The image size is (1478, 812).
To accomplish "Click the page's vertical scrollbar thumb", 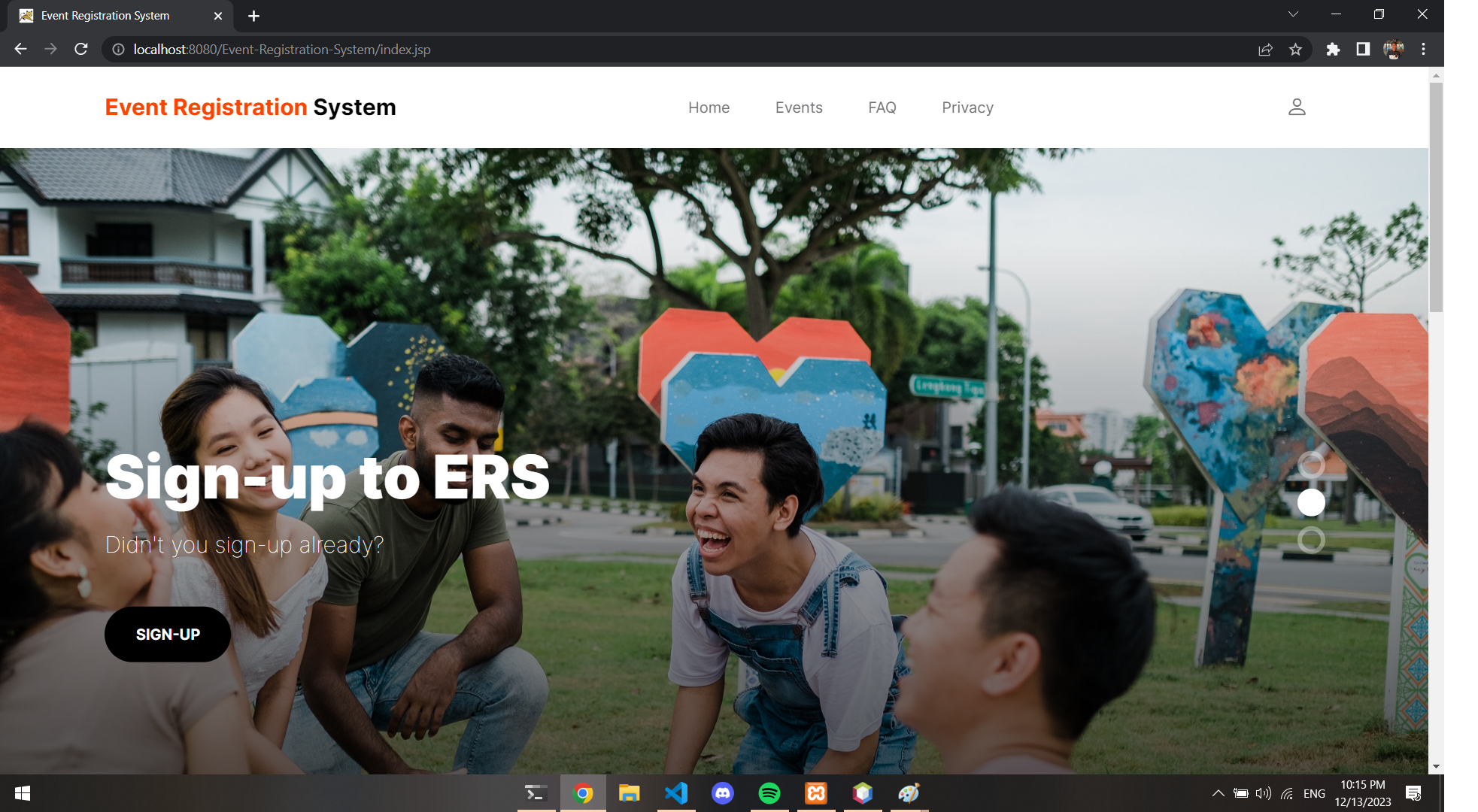I will click(1436, 195).
